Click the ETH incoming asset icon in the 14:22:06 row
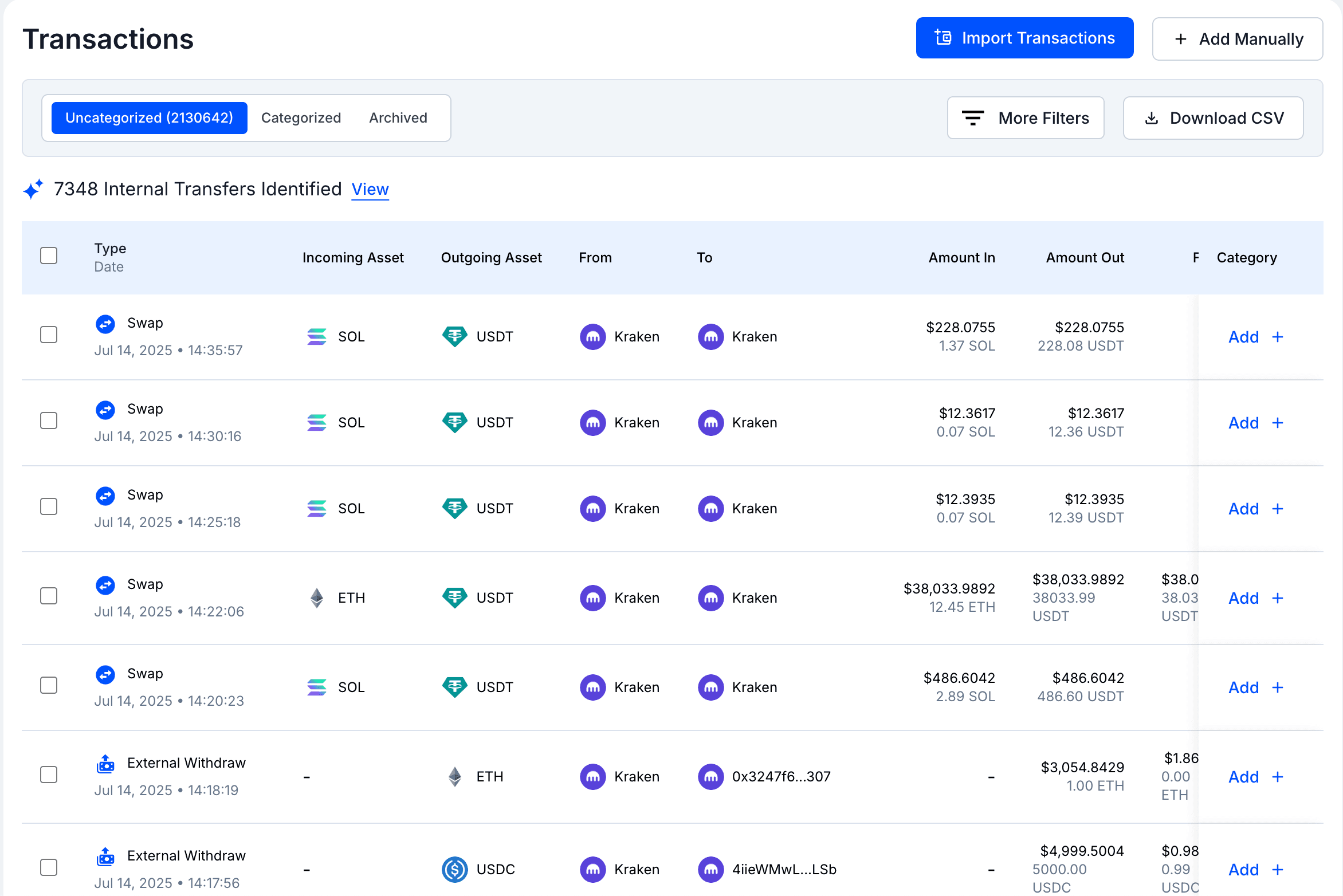The image size is (1343, 896). pos(317,598)
